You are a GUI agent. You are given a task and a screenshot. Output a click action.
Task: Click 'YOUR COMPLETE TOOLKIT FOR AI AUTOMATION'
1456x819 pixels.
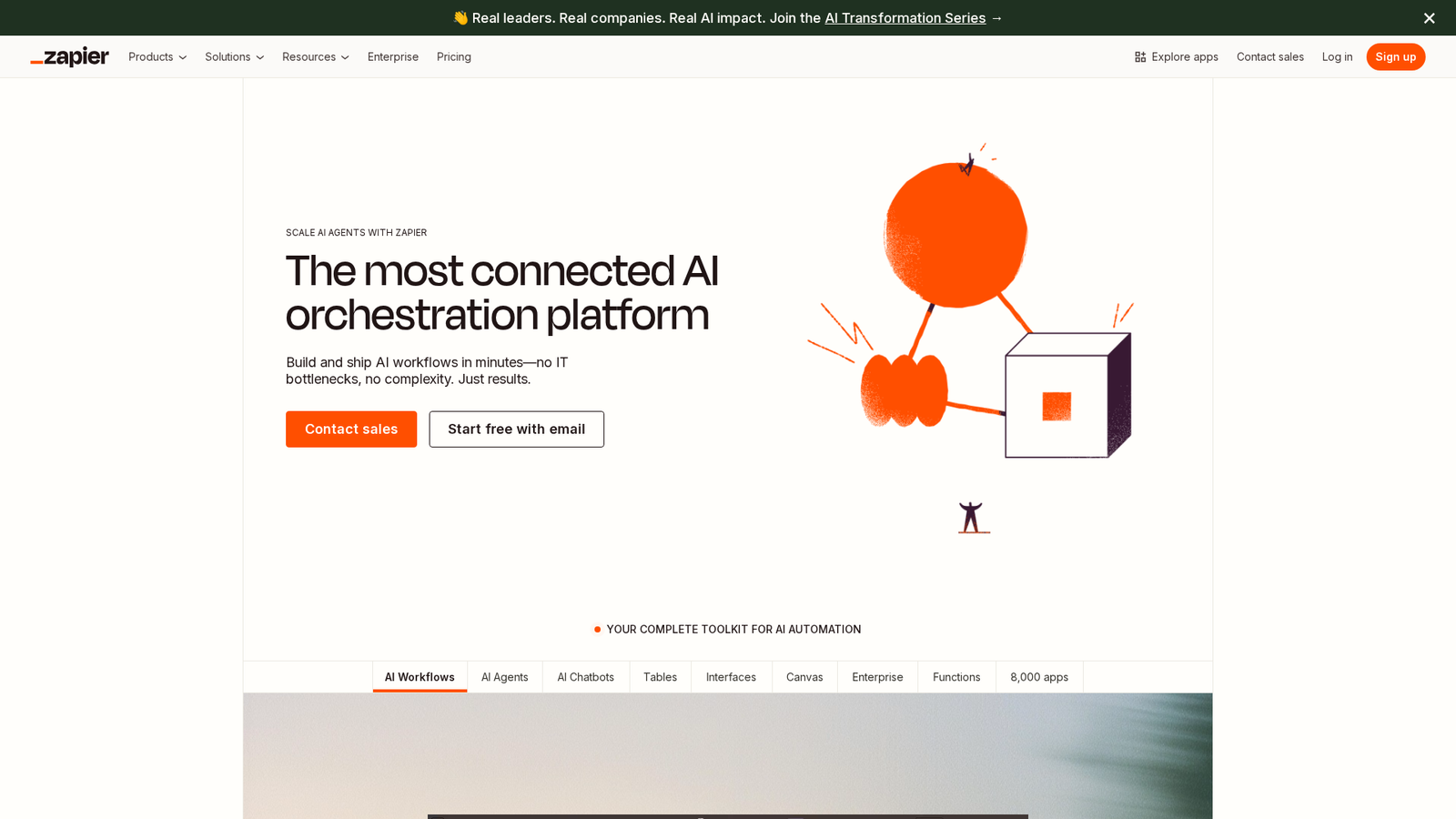tap(733, 629)
